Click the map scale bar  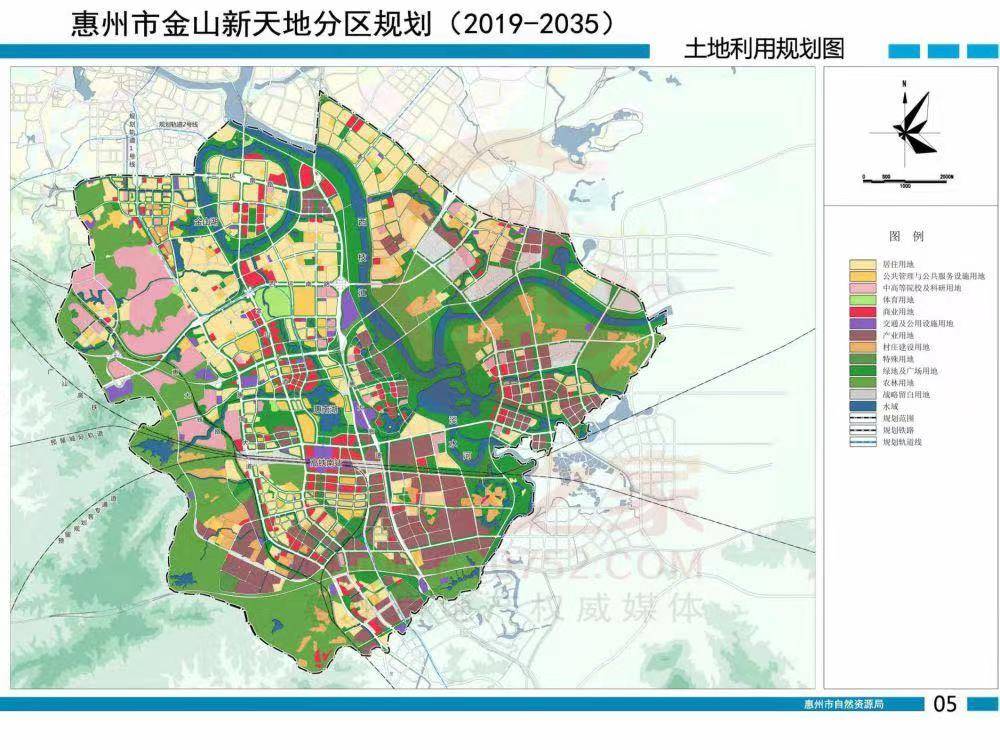pos(908,180)
